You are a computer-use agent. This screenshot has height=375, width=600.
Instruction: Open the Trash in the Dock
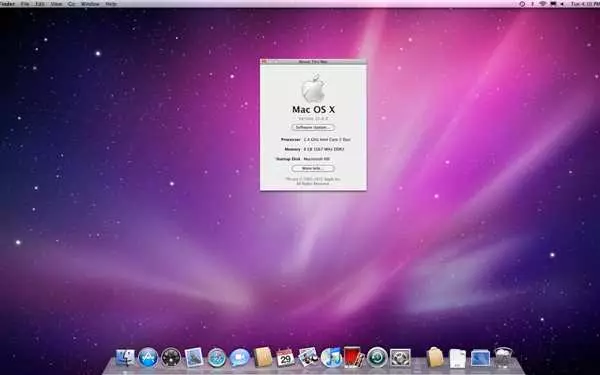coord(503,357)
